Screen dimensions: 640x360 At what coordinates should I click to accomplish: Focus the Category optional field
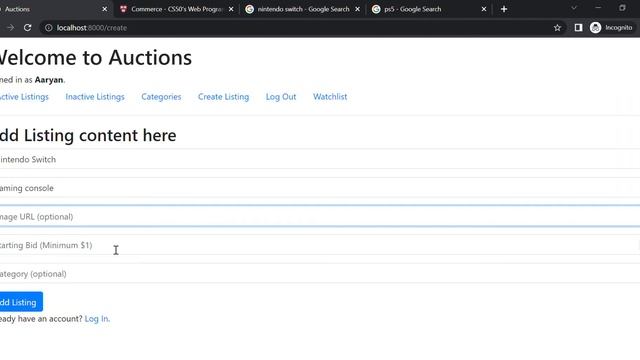(320, 273)
